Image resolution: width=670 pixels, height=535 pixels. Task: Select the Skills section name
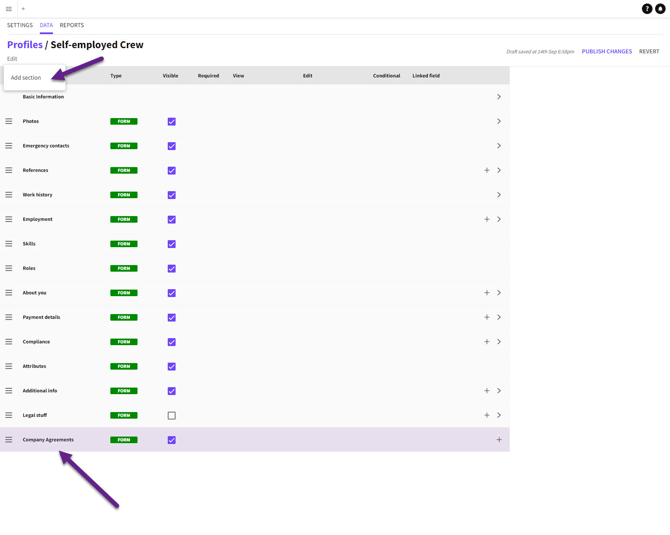pos(29,244)
